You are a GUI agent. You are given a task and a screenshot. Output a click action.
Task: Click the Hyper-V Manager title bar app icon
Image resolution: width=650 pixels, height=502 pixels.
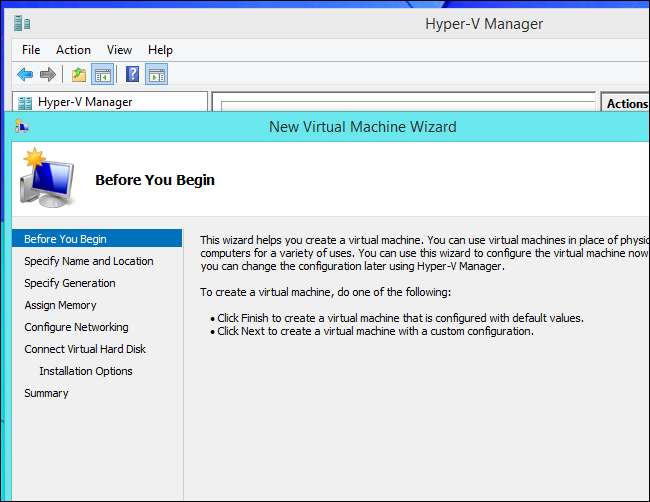(x=22, y=24)
